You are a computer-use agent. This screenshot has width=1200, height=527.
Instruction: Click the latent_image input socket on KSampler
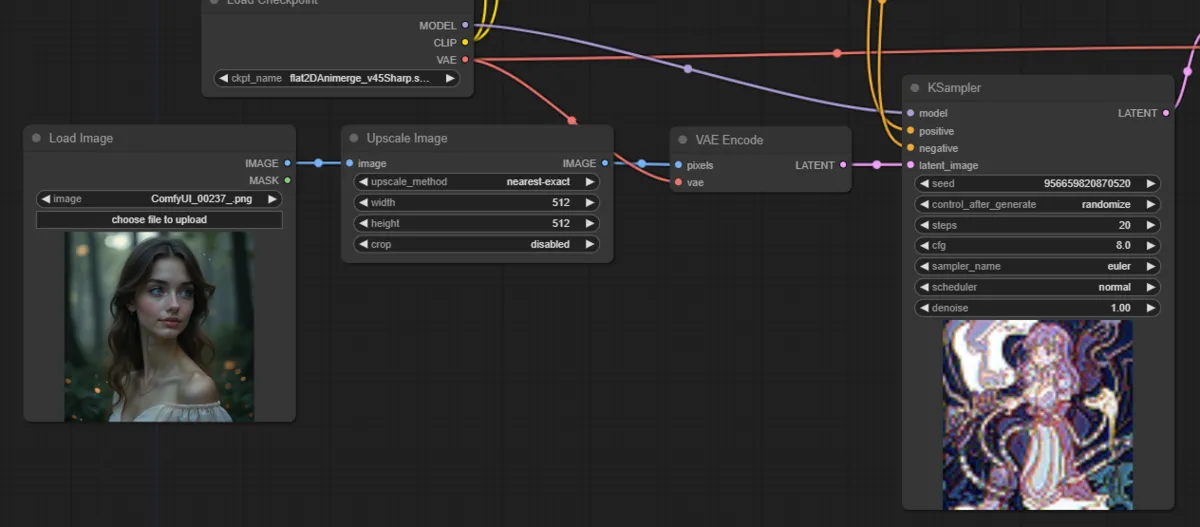point(910,165)
